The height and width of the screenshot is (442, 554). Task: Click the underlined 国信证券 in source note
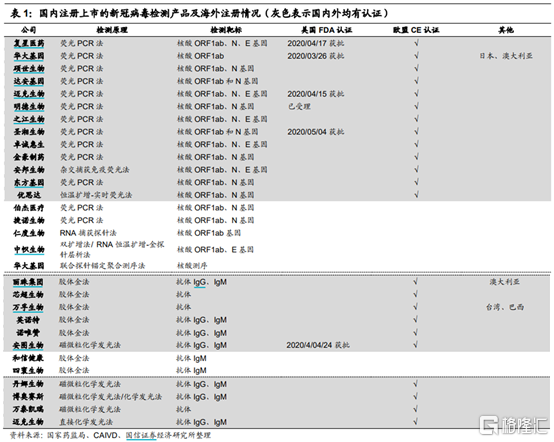point(141,435)
